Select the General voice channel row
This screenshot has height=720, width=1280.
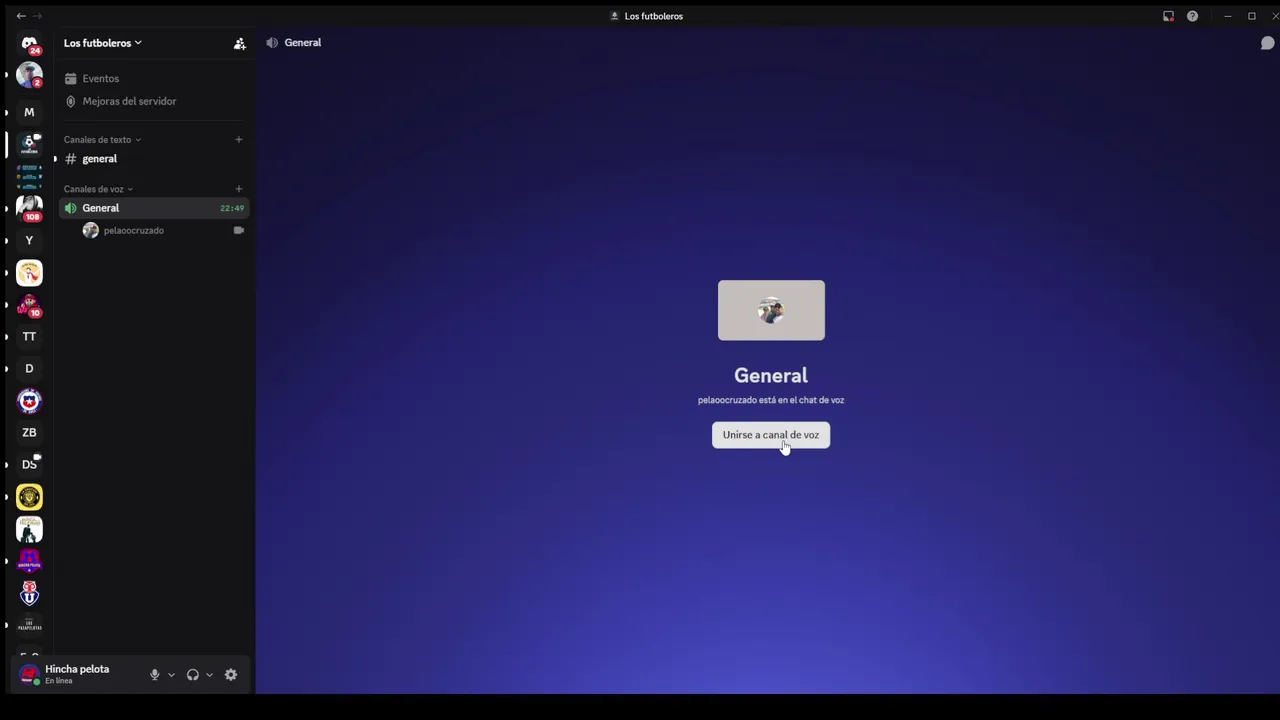[x=154, y=208]
